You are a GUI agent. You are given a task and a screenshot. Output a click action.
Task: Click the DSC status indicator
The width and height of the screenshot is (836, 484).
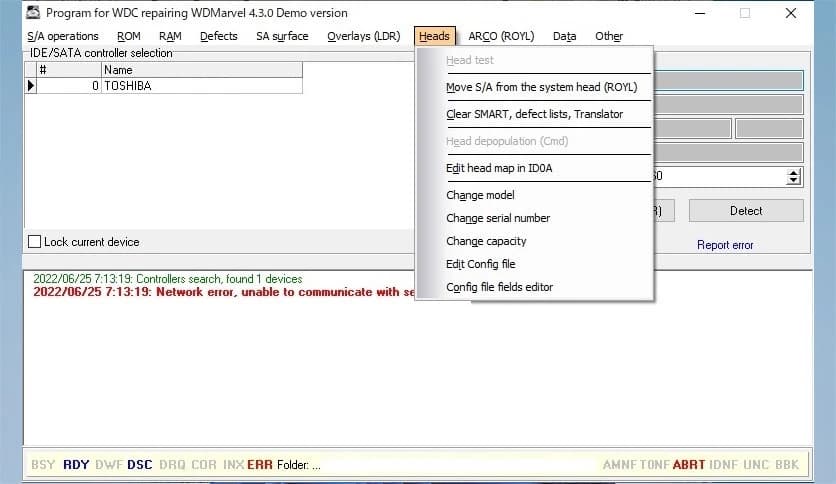[140, 465]
